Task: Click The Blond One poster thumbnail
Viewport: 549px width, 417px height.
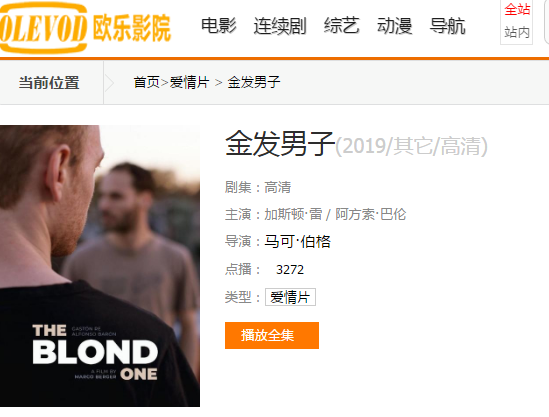Action: 100,266
